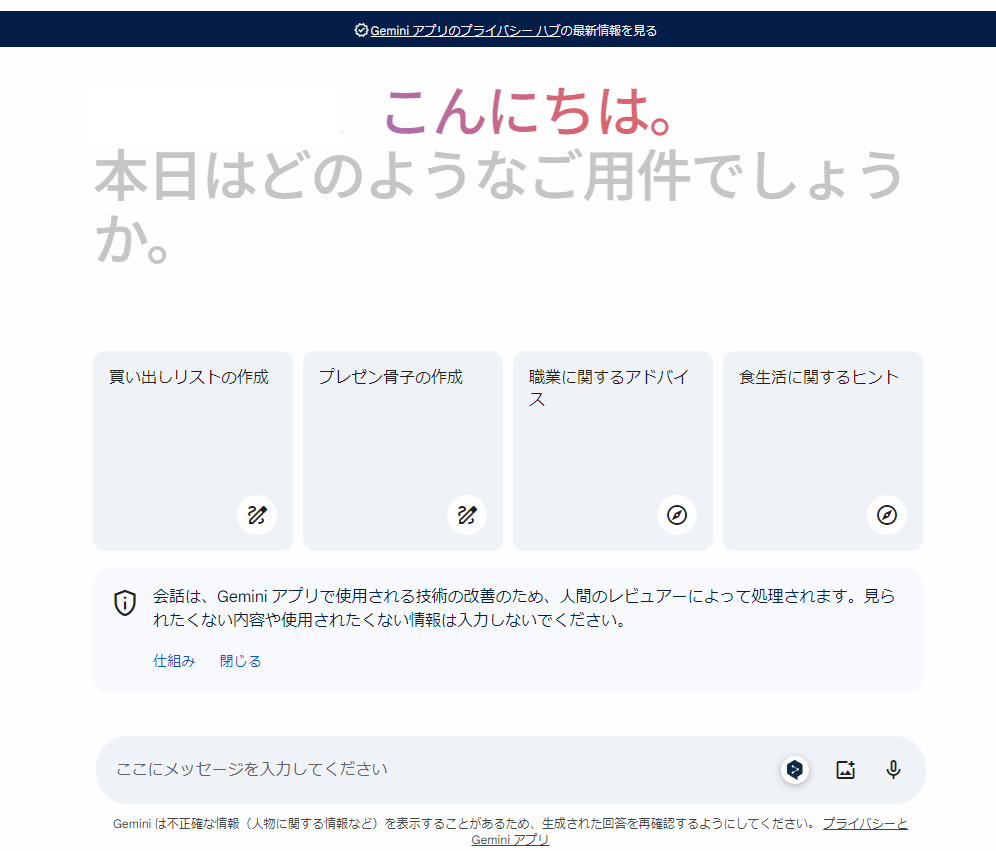Viewport: 996px width, 851px height.
Task: Activate the microphone voice input icon
Action: pos(893,770)
